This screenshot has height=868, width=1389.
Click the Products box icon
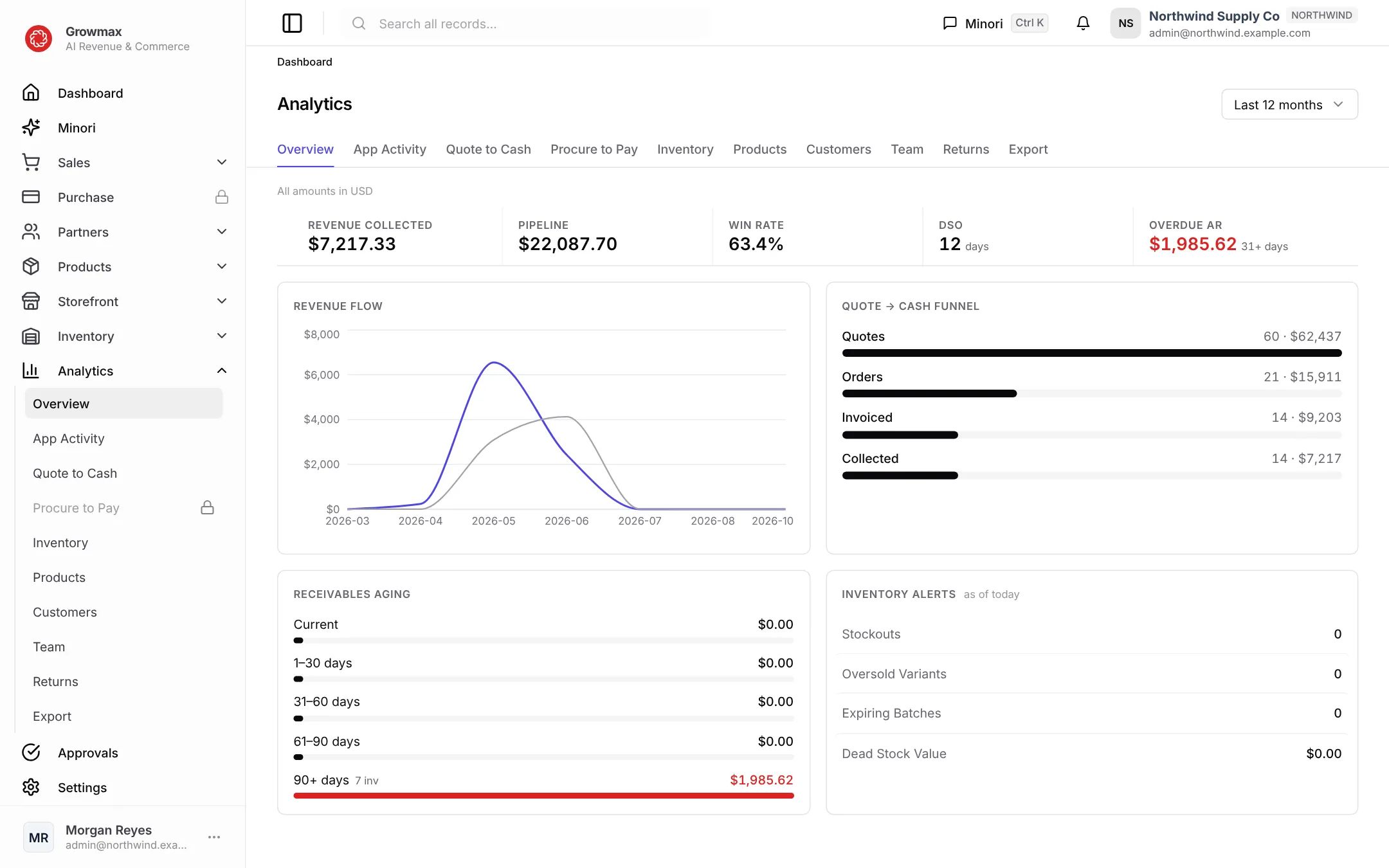pos(31,266)
